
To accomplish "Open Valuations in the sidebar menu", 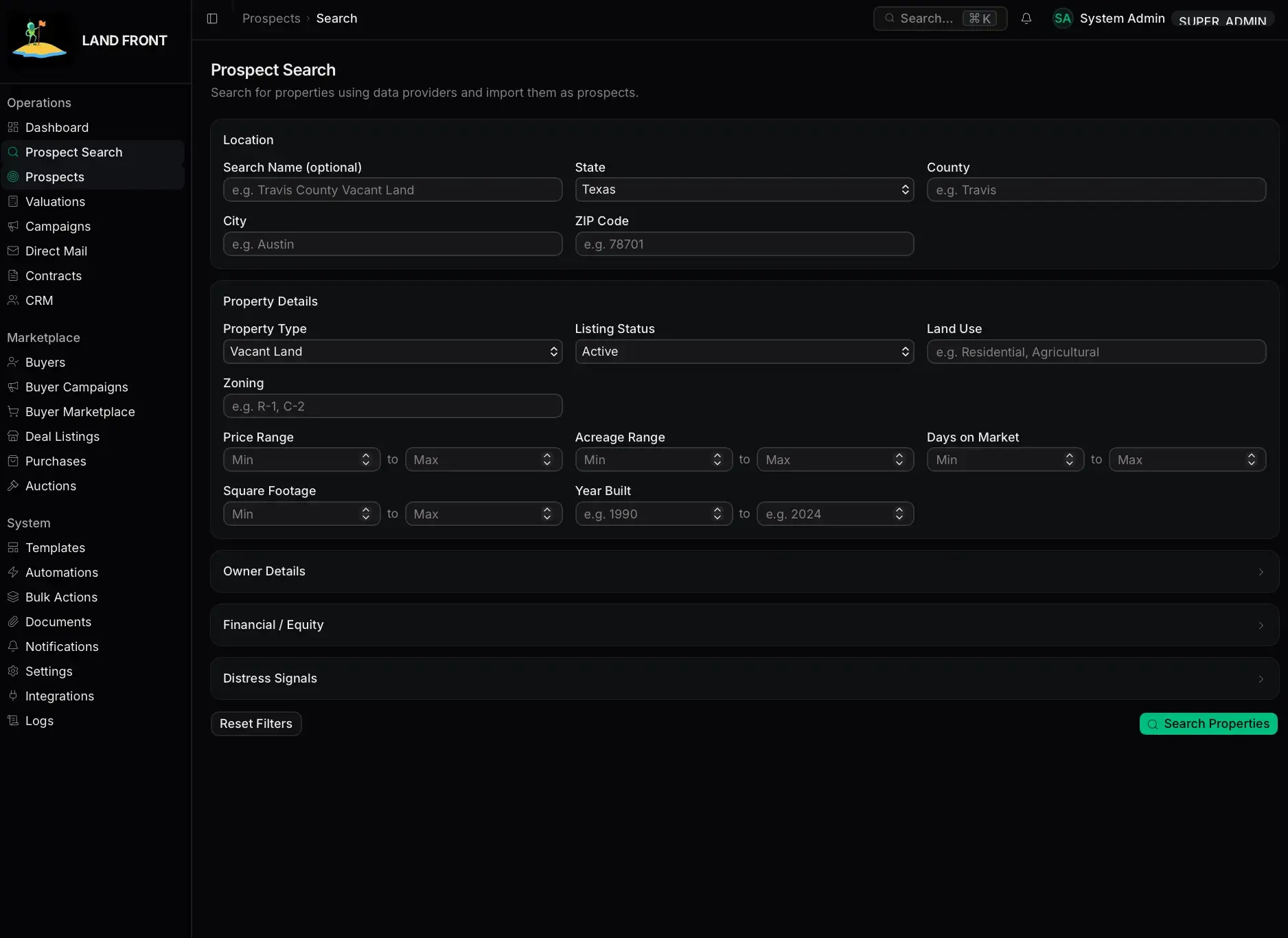I will [93, 202].
